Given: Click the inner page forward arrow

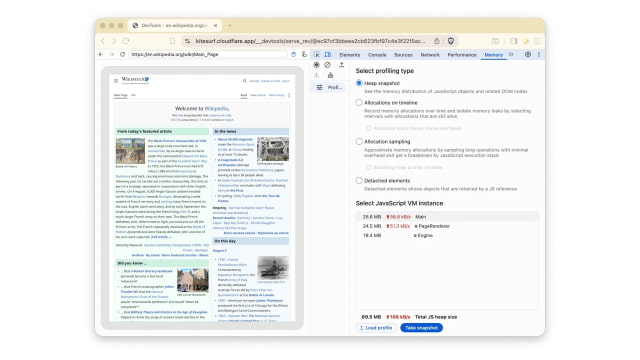Looking at the screenshot, I should (111, 54).
